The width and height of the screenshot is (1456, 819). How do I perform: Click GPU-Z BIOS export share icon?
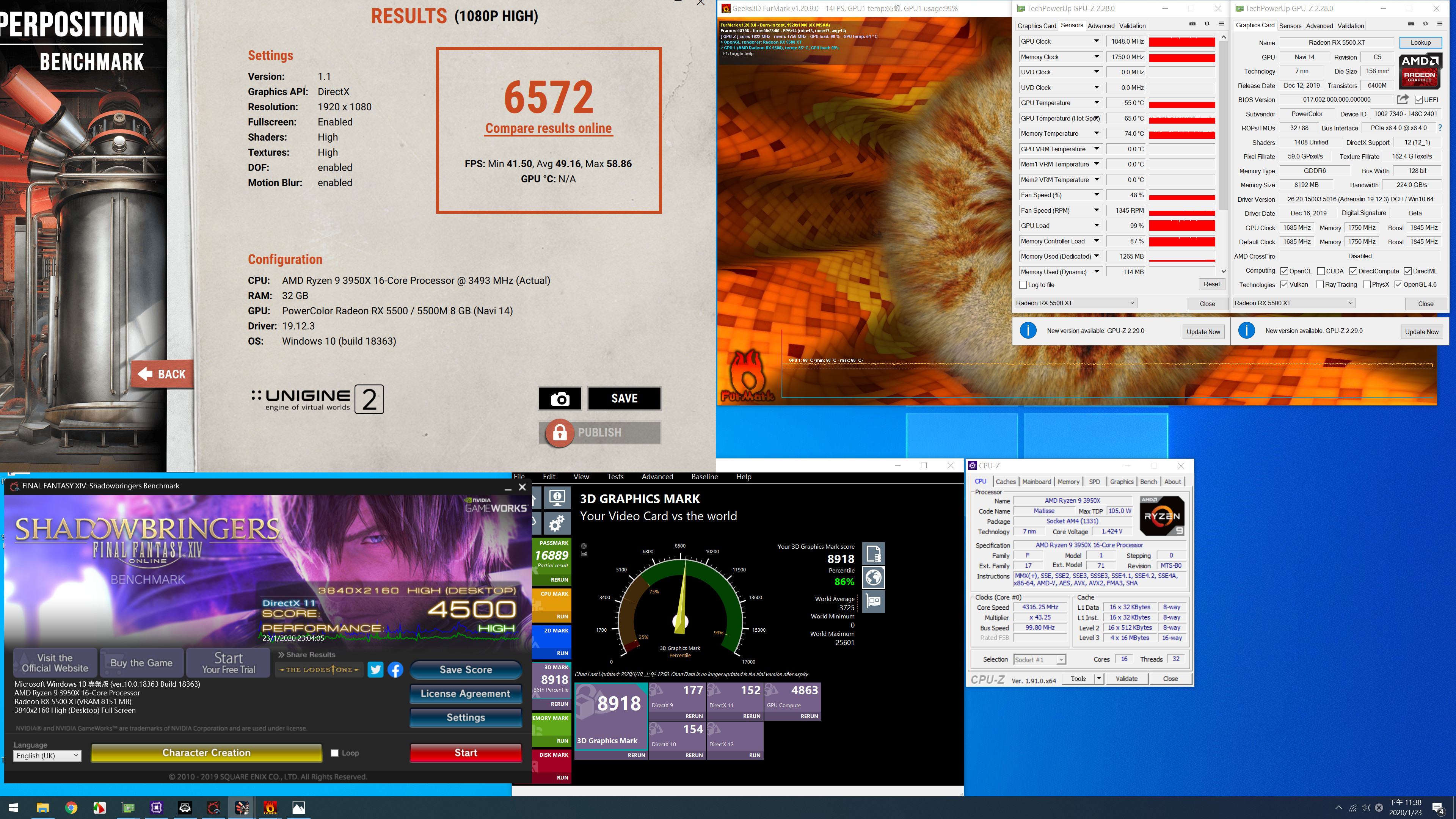(x=1402, y=99)
